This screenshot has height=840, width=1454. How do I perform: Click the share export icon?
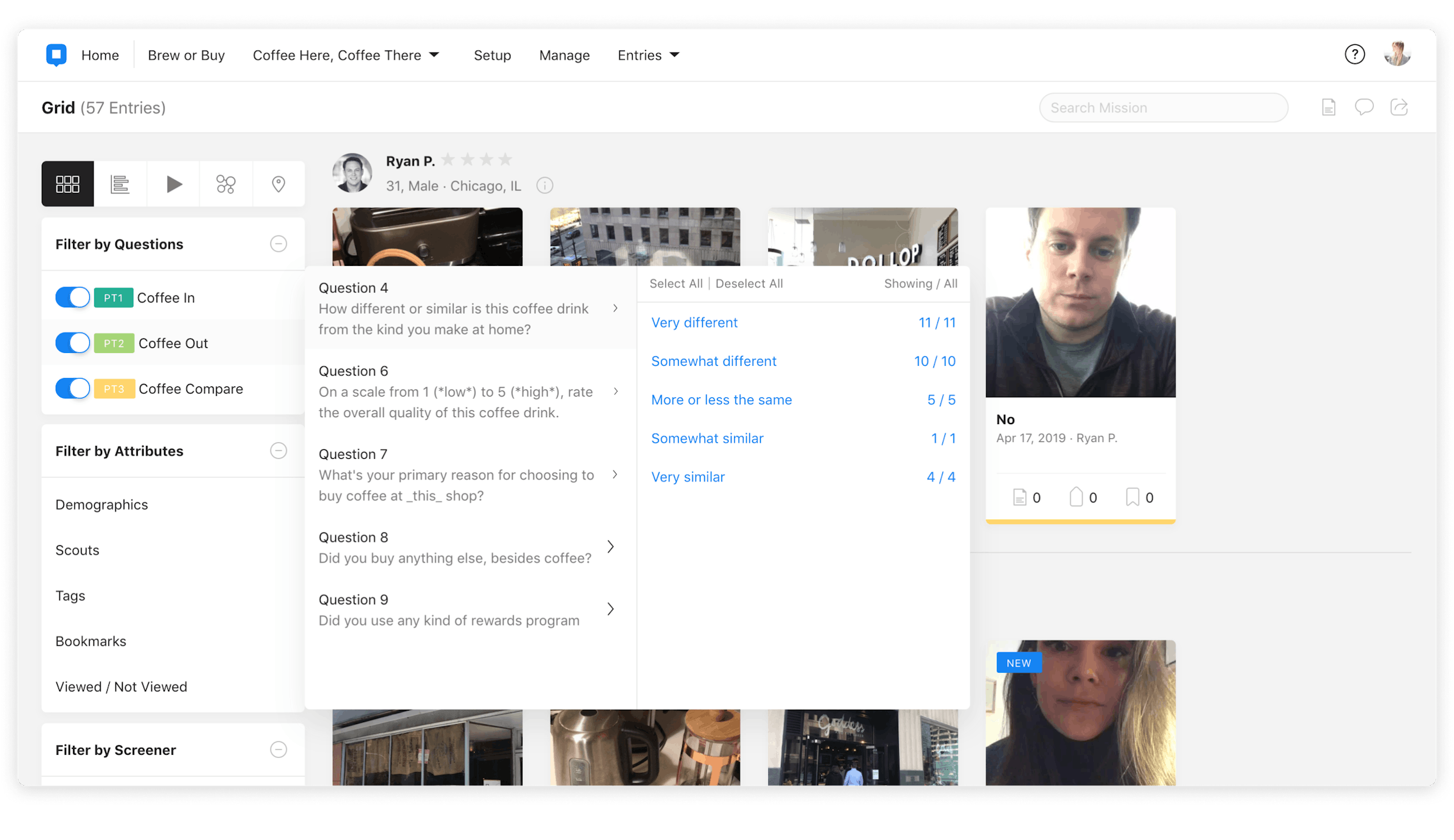pyautogui.click(x=1399, y=107)
